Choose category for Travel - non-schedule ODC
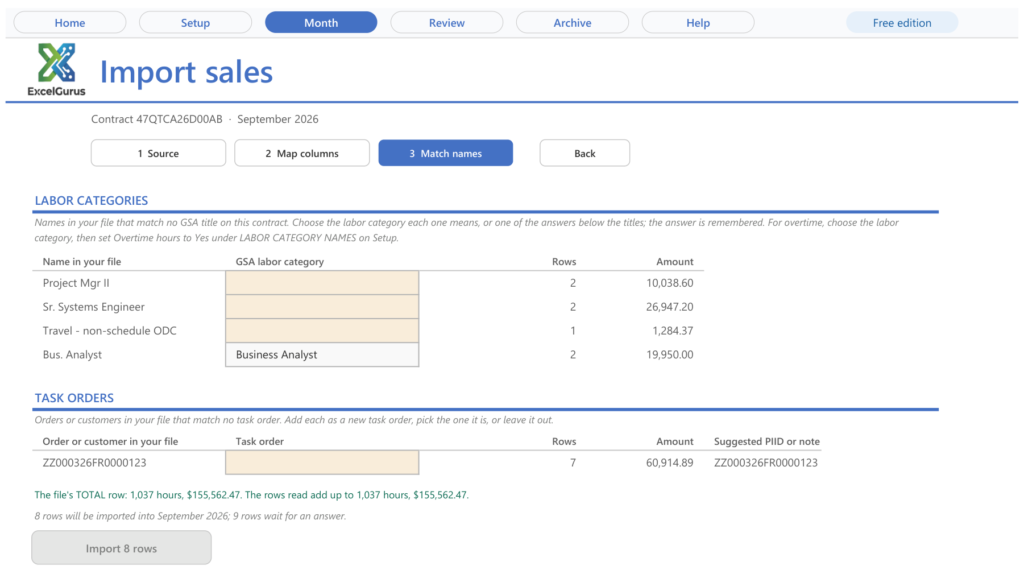1024x578 pixels. 322,330
